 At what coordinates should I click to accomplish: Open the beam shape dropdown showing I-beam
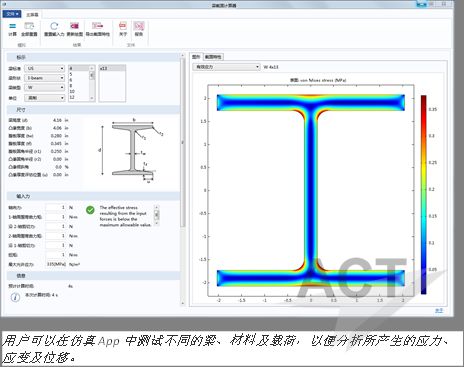[44, 78]
